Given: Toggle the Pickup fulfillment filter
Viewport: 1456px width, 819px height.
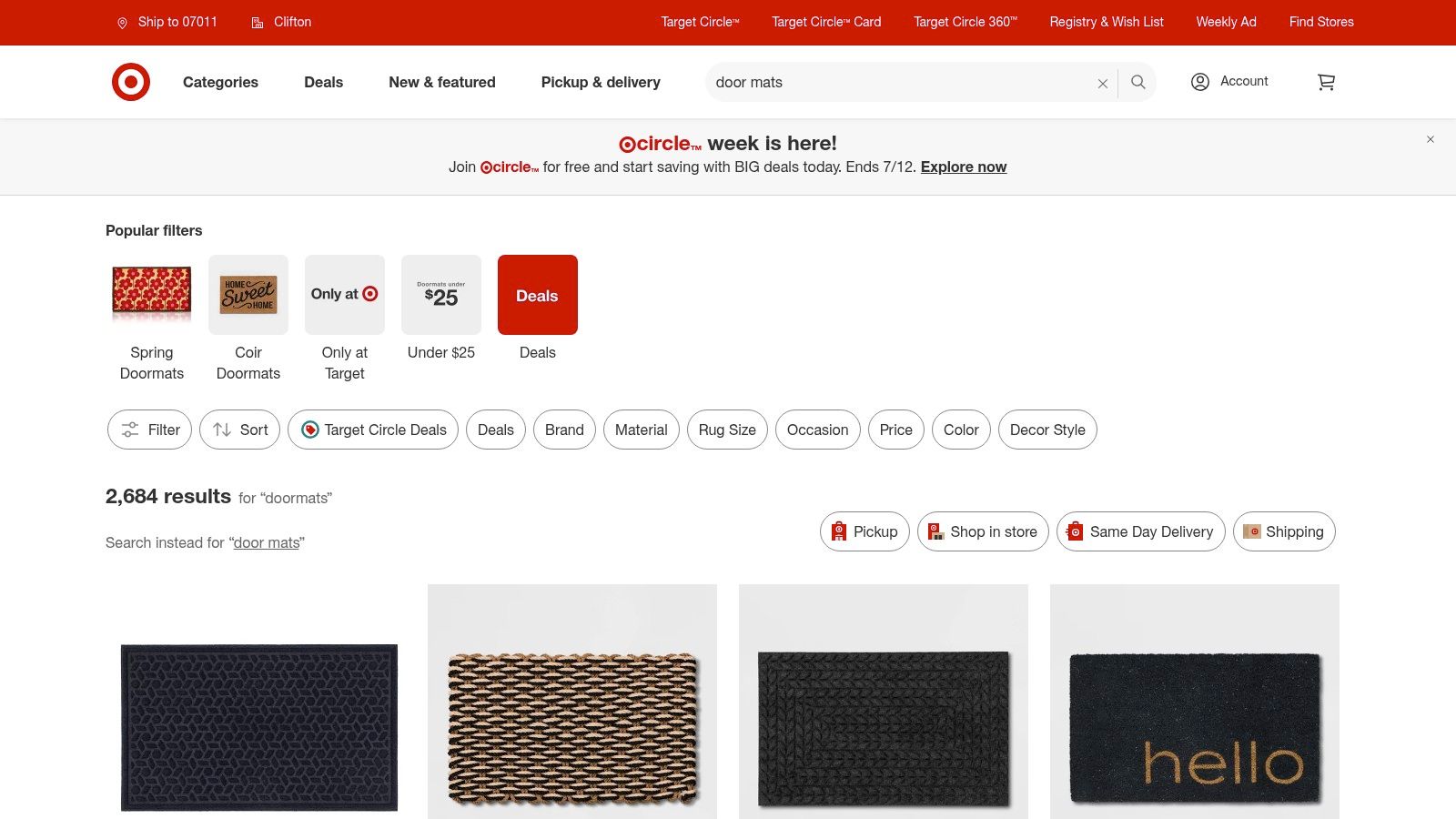Looking at the screenshot, I should point(864,531).
